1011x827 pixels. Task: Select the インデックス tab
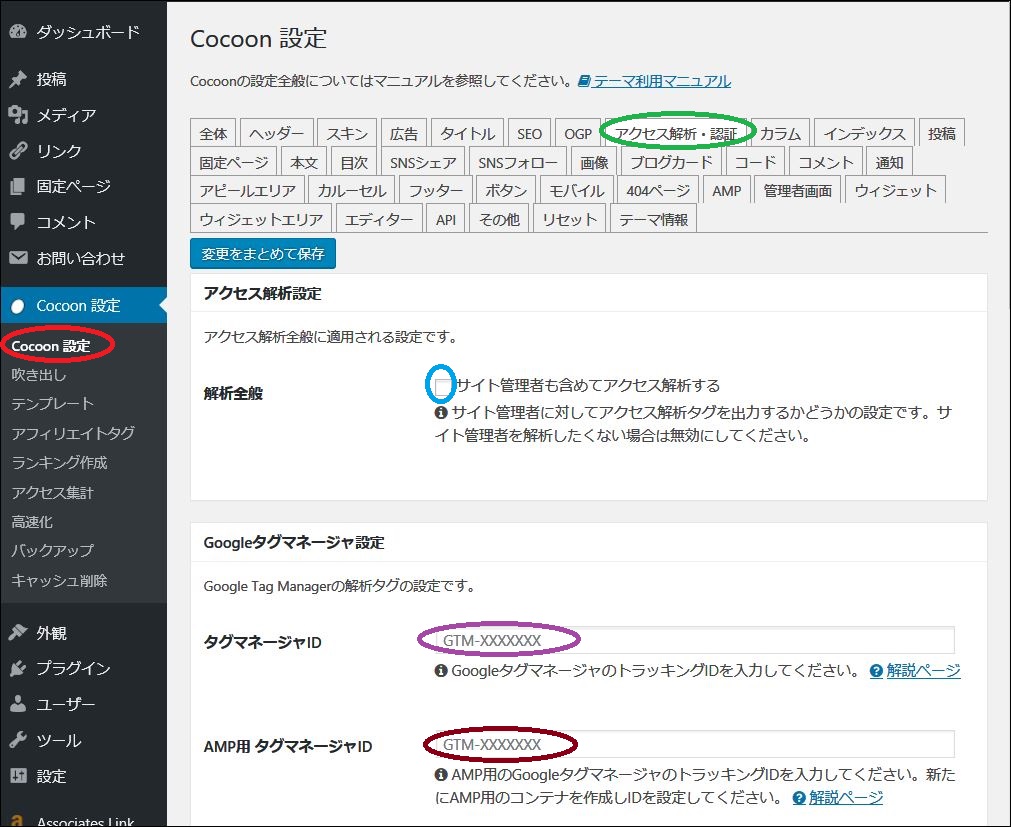click(865, 133)
